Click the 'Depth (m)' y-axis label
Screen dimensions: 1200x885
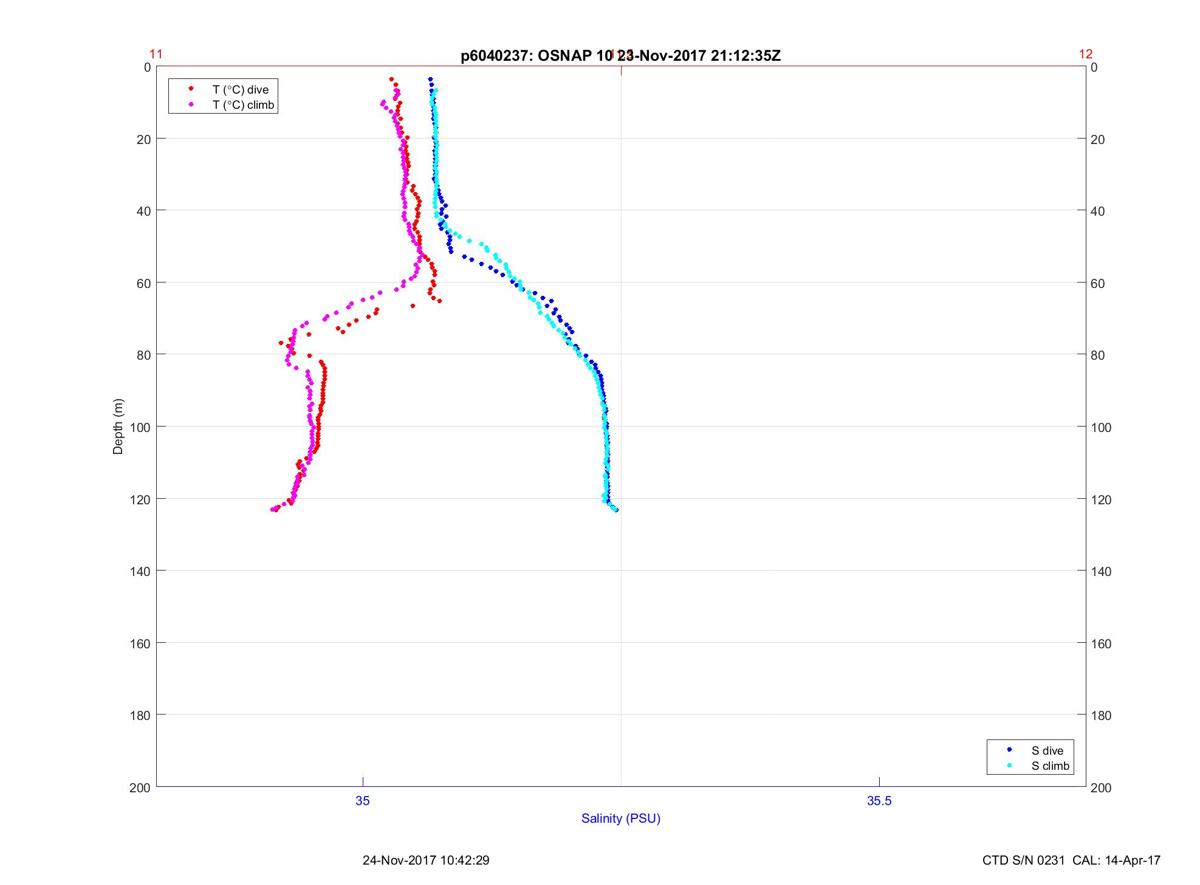point(119,427)
